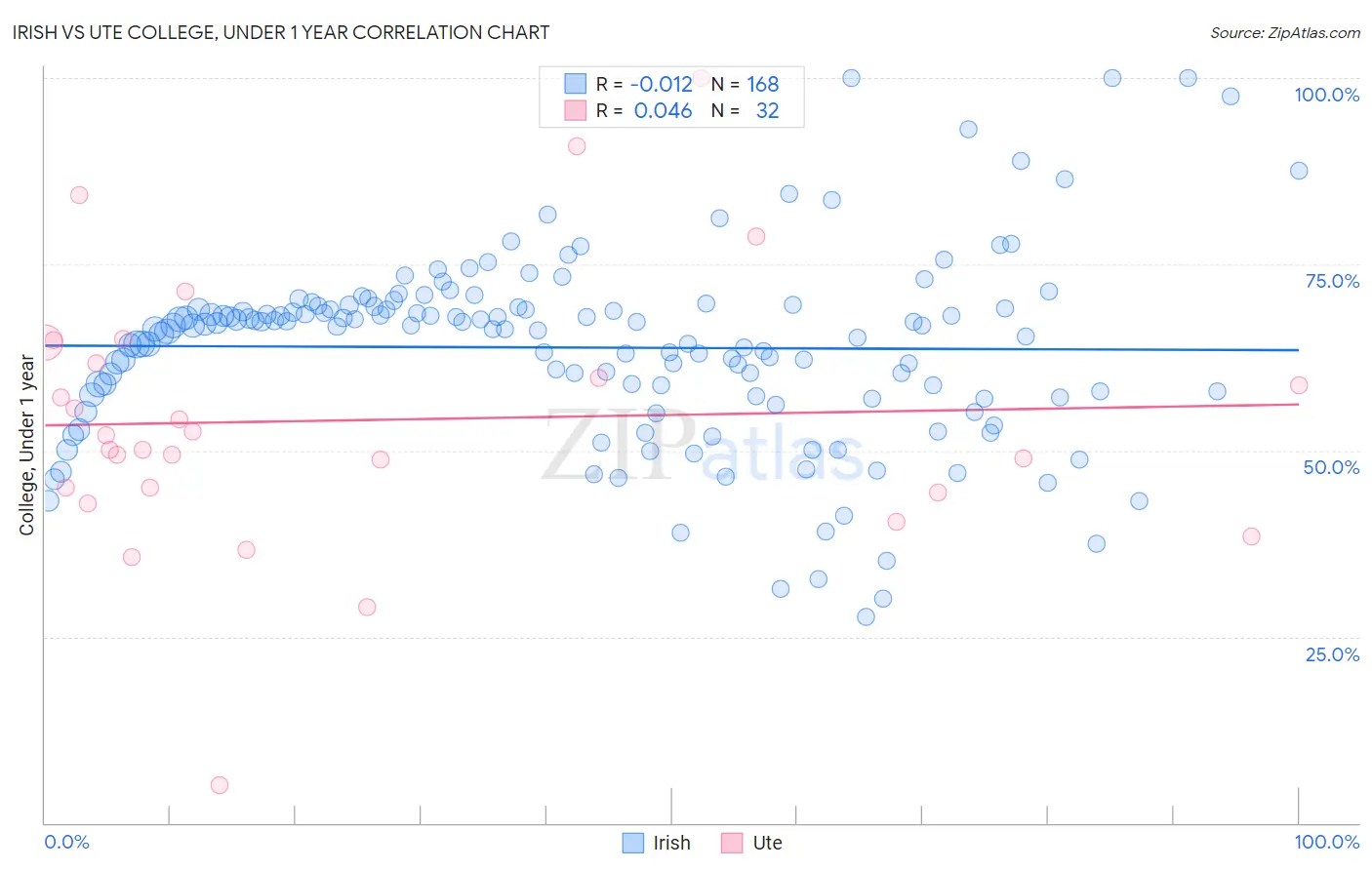Image resolution: width=1372 pixels, height=870 pixels.
Task: Click the 25.0% y-axis label
Action: pyautogui.click(x=1332, y=654)
